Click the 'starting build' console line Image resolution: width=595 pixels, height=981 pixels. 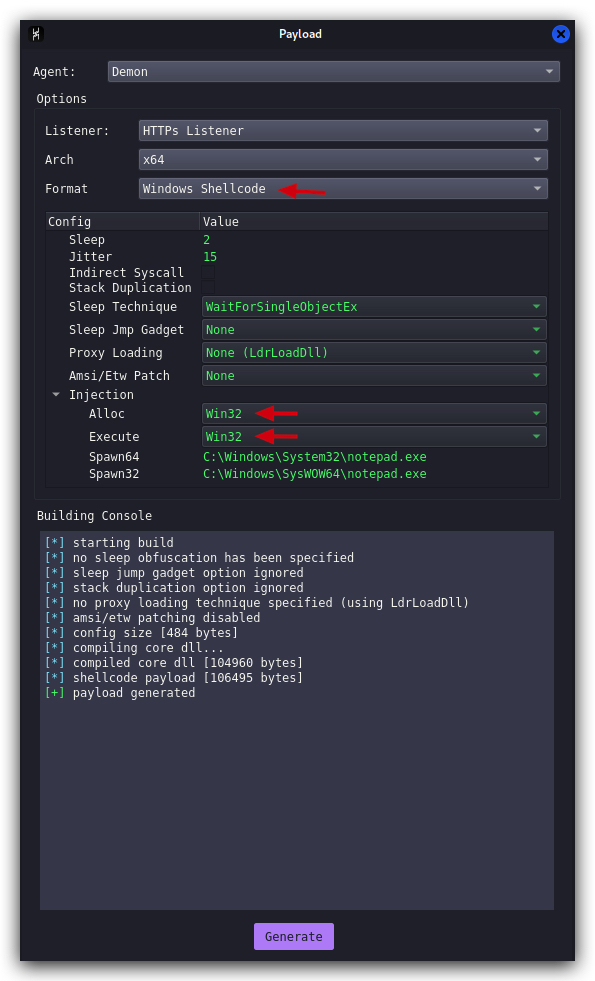(x=109, y=542)
